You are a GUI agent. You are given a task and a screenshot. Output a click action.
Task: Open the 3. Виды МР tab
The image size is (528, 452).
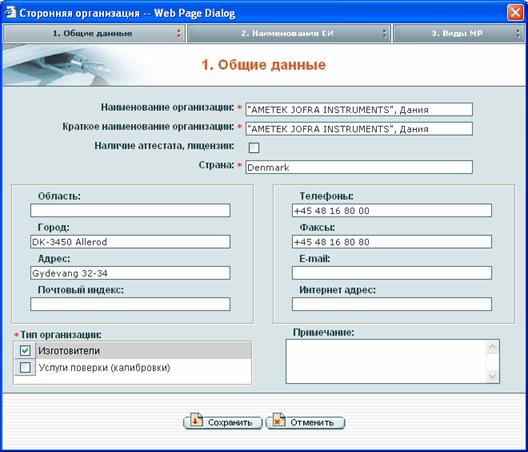458,33
